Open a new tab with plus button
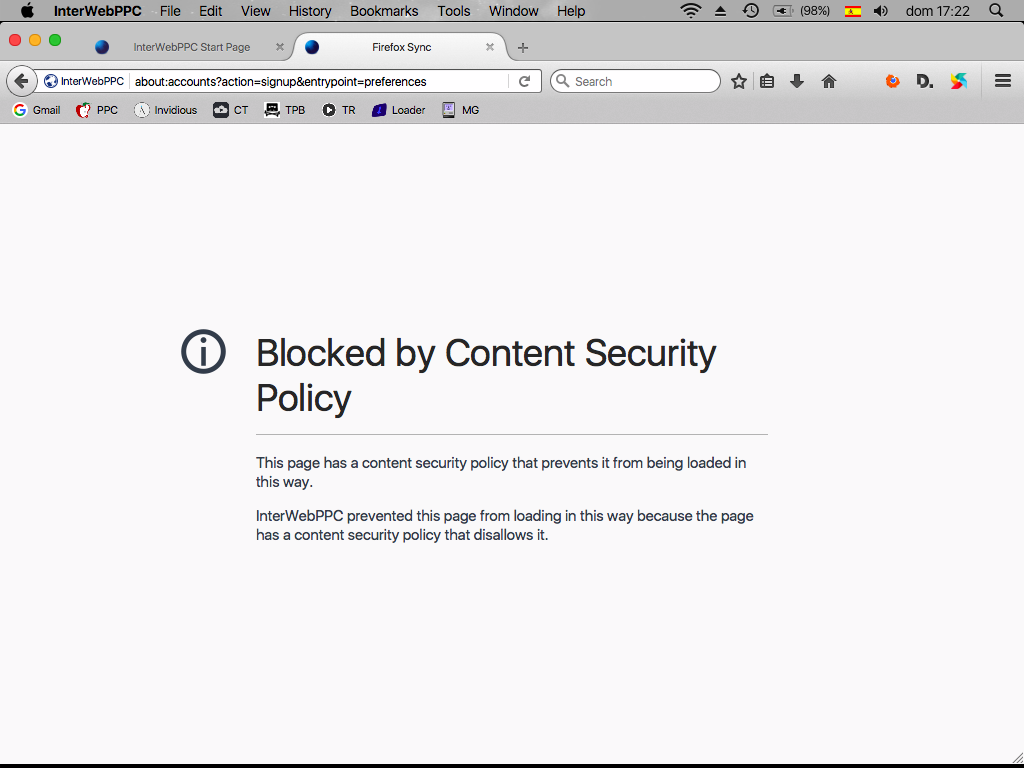1024x768 pixels. (x=522, y=48)
